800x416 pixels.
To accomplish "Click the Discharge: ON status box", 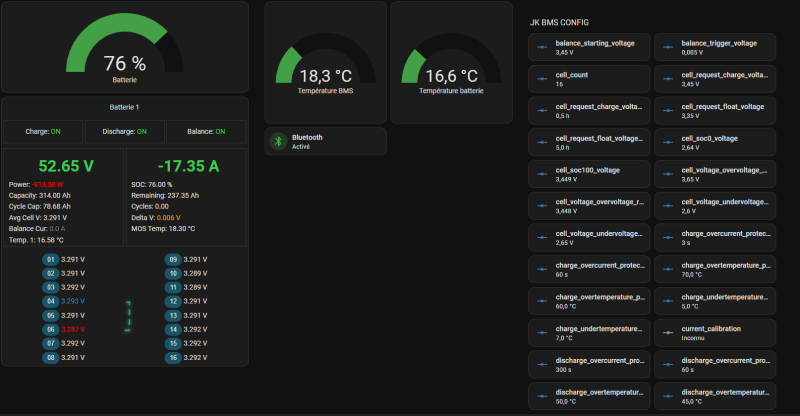I will (124, 132).
